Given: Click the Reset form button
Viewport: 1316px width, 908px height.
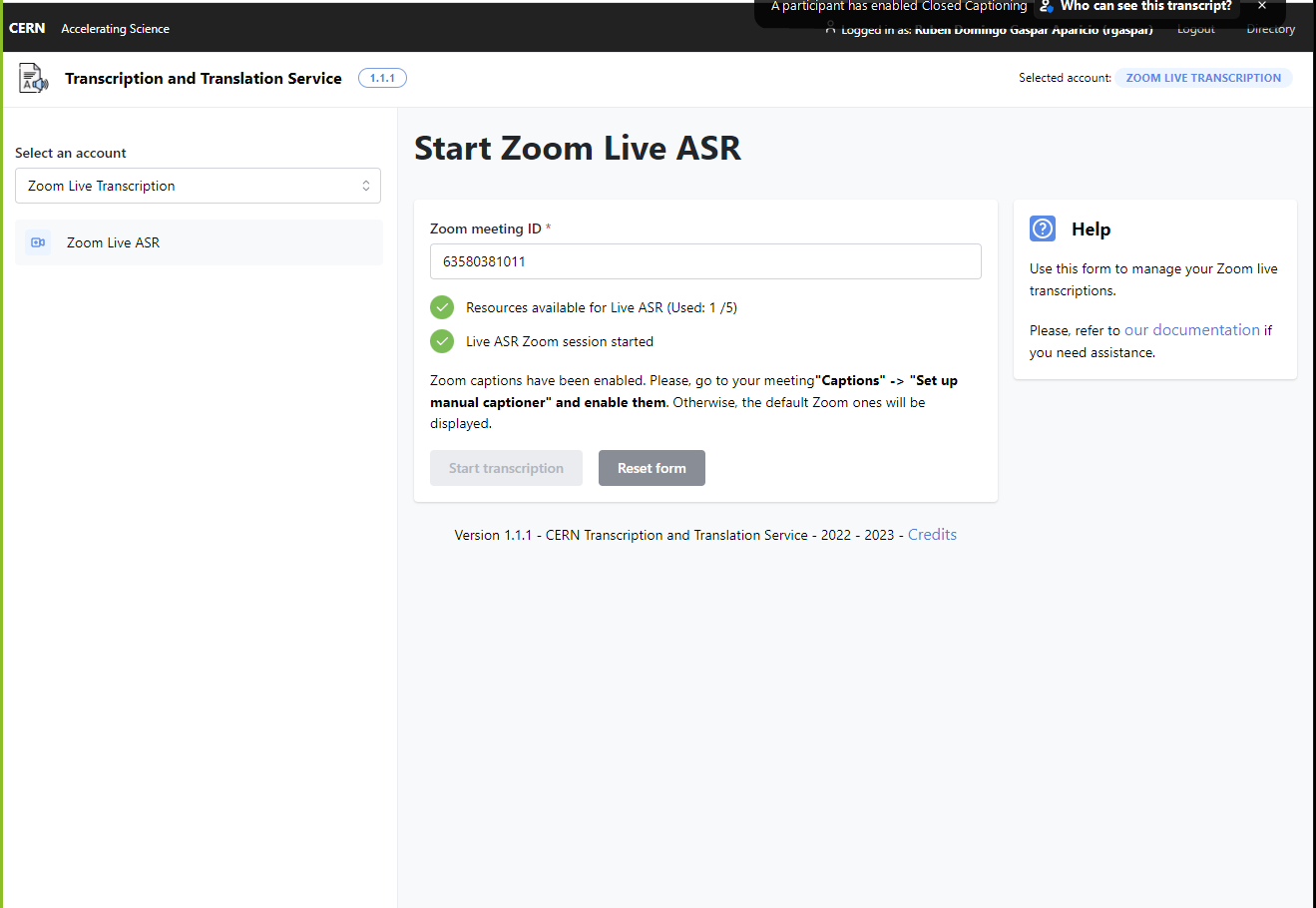Looking at the screenshot, I should [652, 468].
